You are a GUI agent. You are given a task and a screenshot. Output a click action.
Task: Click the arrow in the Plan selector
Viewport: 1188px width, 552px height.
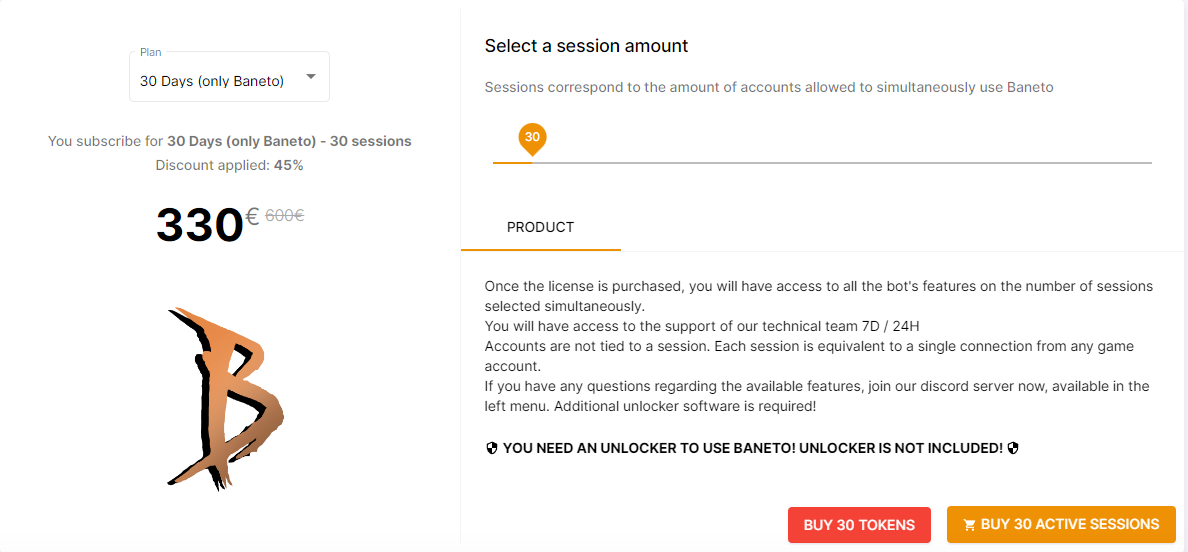310,77
